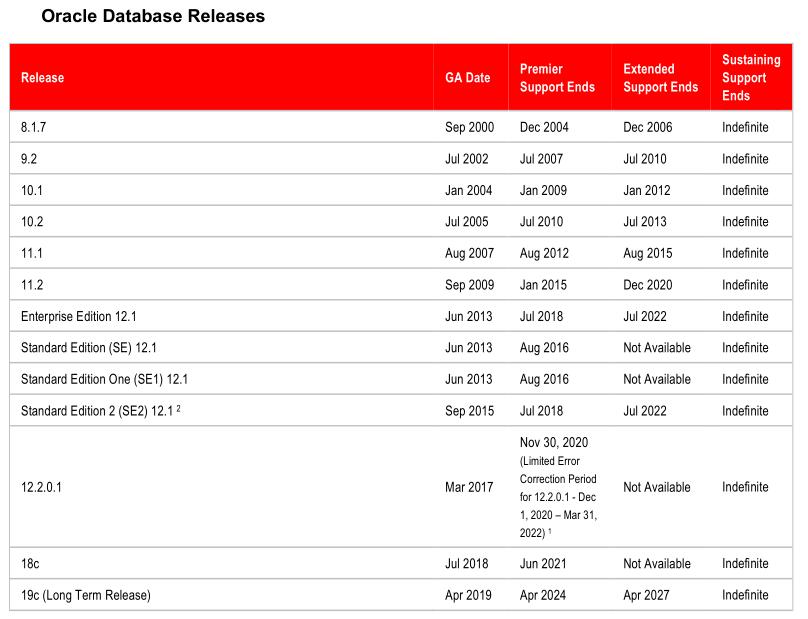Click the 'Oracle Database Releases' heading
808x619 pixels.
[x=153, y=16]
